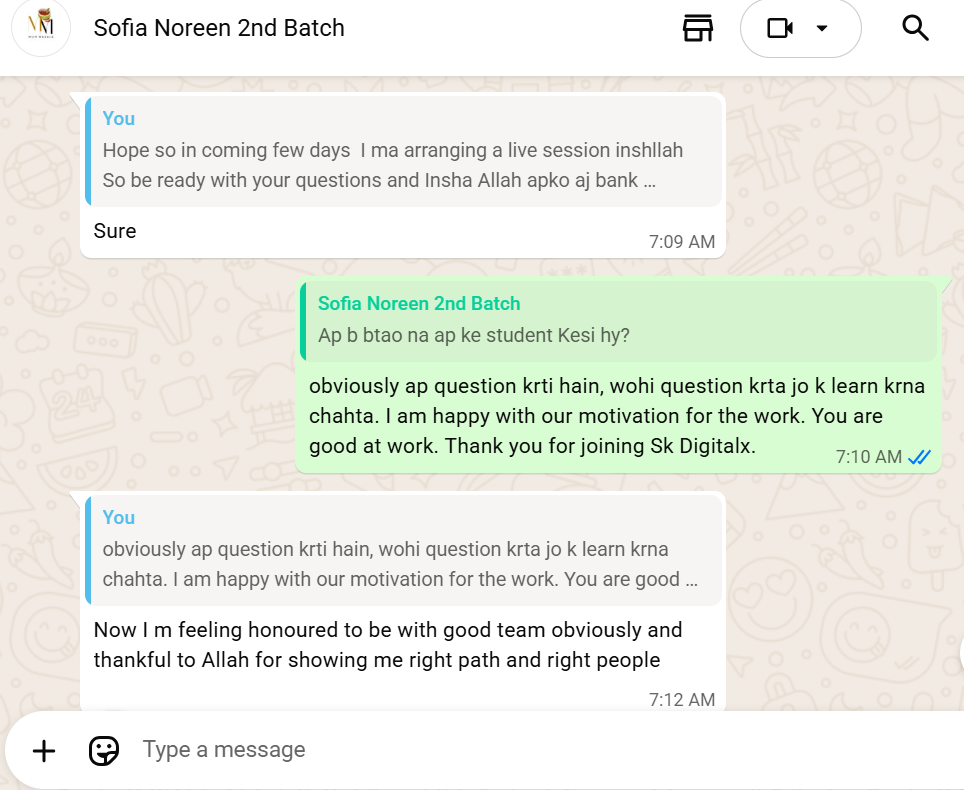Image resolution: width=964 pixels, height=790 pixels.
Task: Select the green sent message about Sk Digitalx
Action: pos(616,416)
